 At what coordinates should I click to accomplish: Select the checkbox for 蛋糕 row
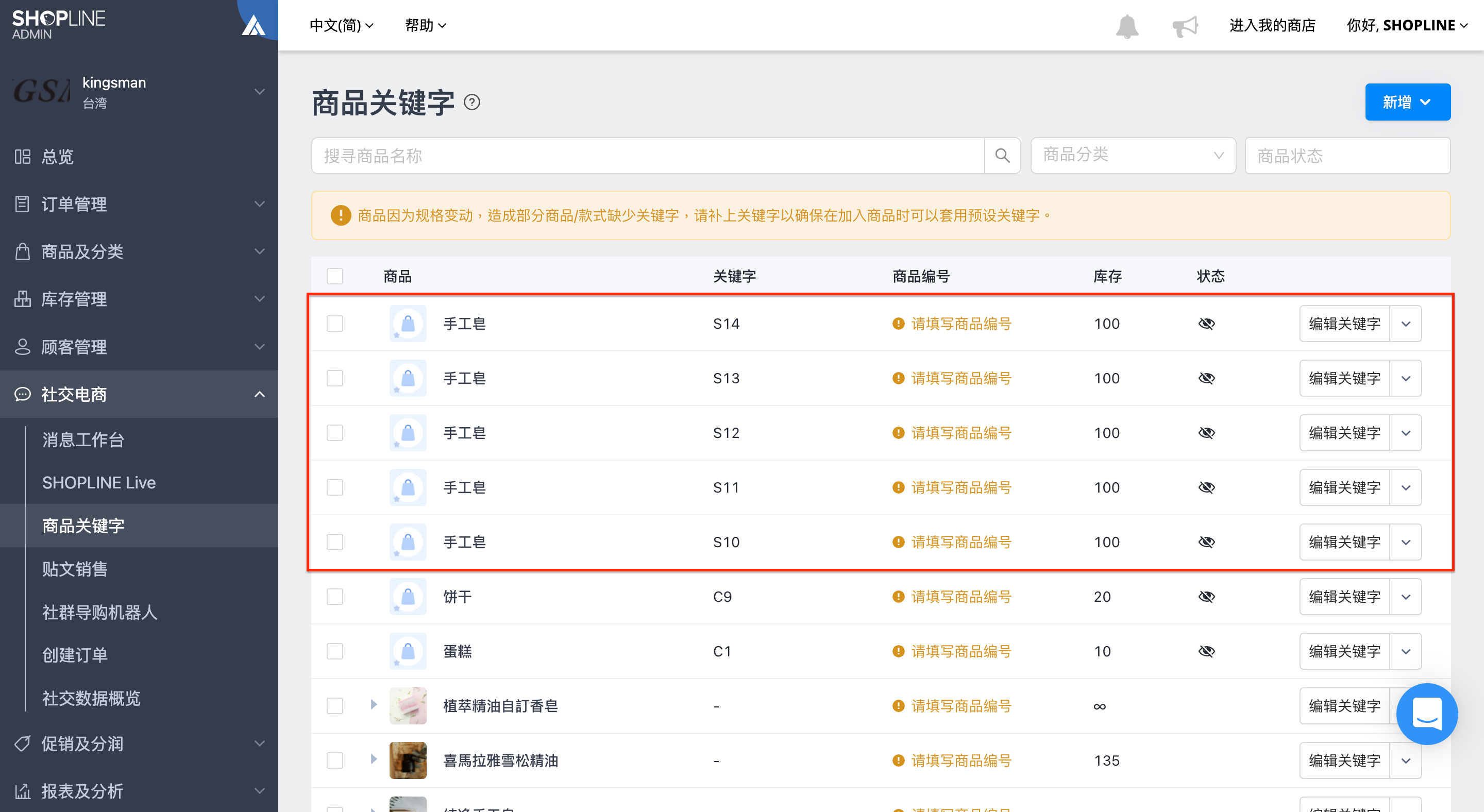(335, 651)
